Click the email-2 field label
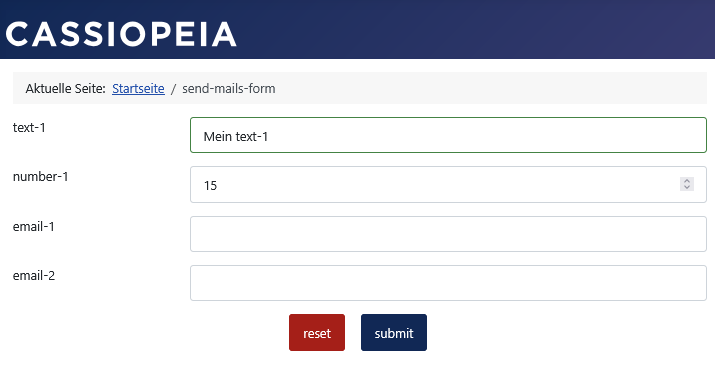Screen dimensions: 715x368 point(34,275)
